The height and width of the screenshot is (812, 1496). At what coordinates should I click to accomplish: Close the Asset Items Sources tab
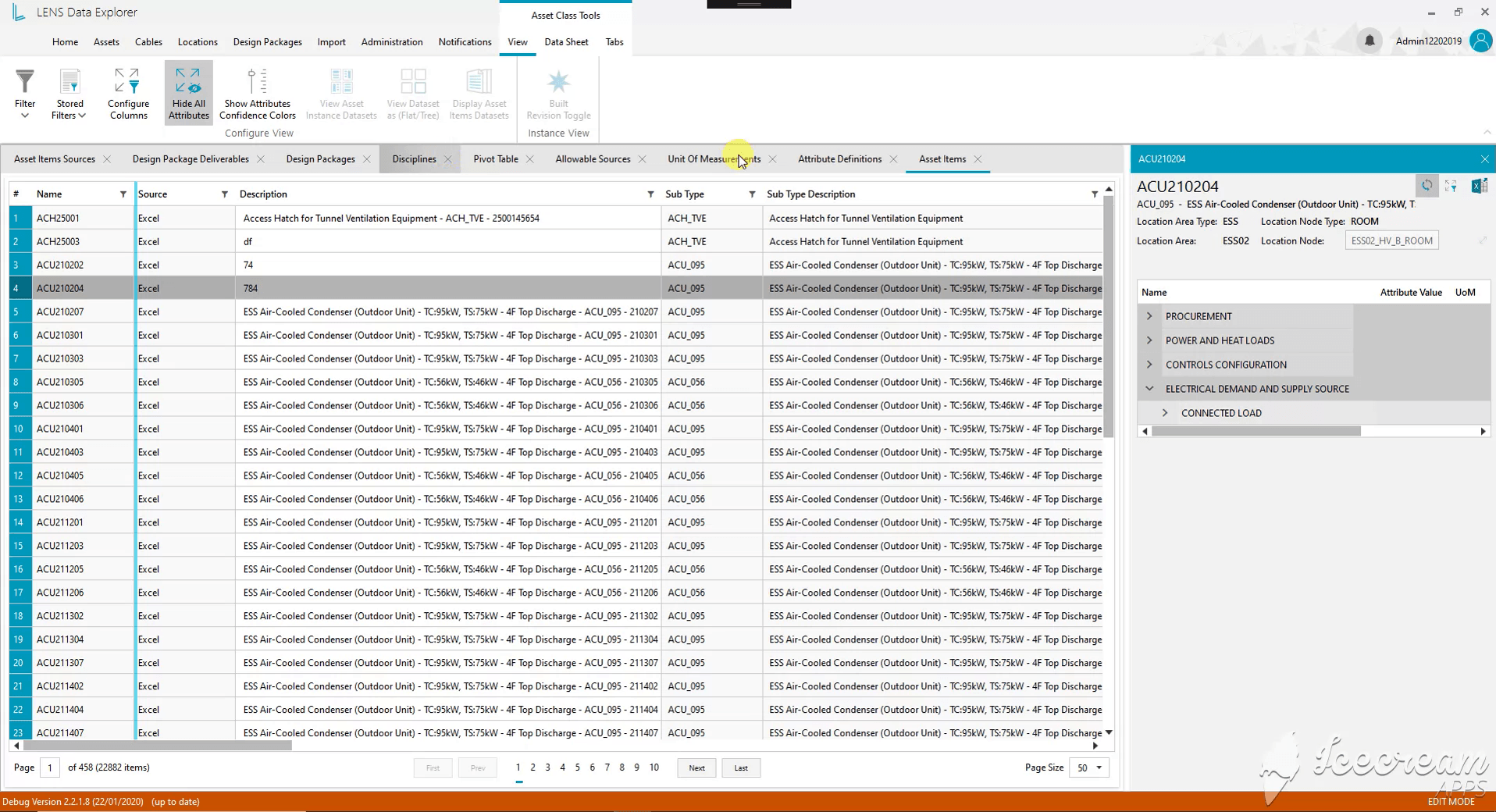pos(107,158)
